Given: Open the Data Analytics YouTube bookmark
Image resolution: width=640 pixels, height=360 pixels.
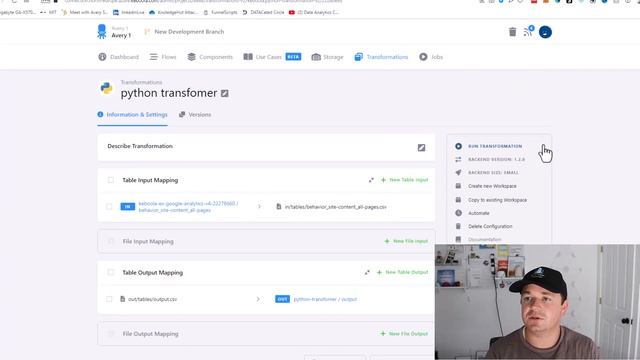Looking at the screenshot, I should tap(313, 12).
